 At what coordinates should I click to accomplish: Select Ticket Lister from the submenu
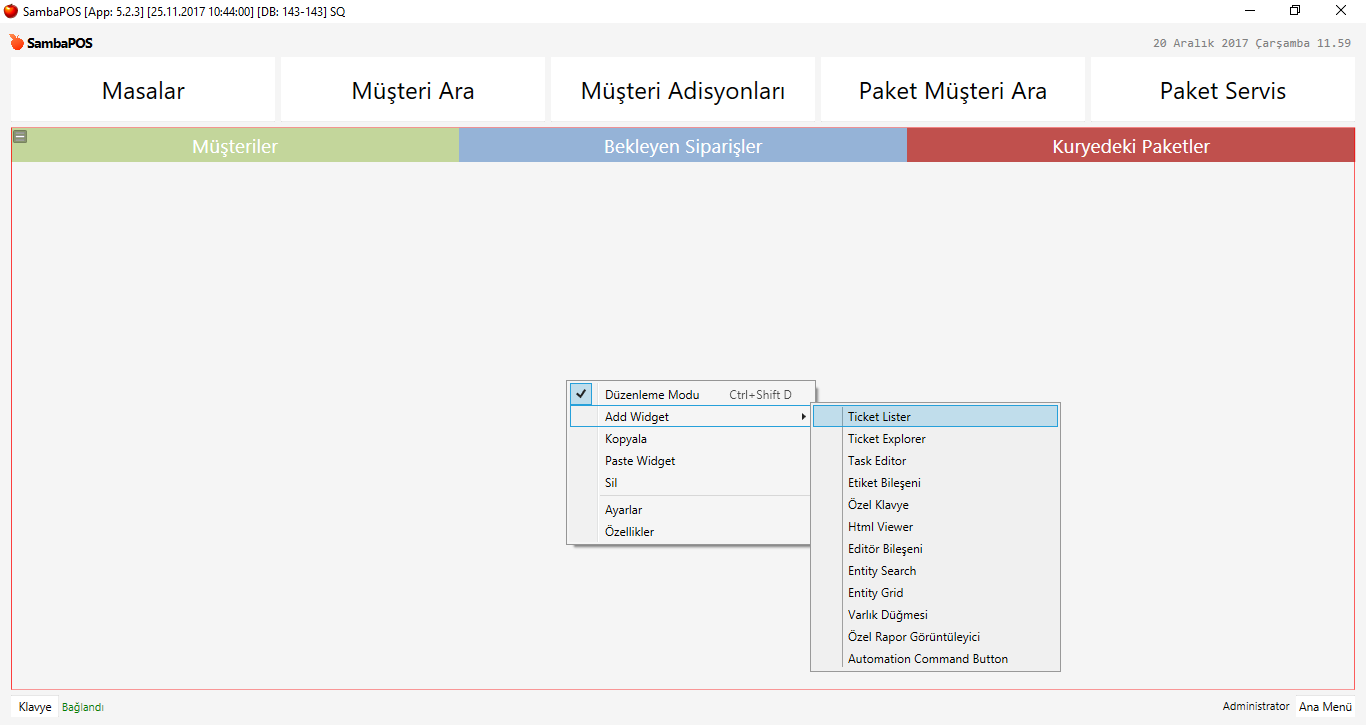[x=879, y=417]
